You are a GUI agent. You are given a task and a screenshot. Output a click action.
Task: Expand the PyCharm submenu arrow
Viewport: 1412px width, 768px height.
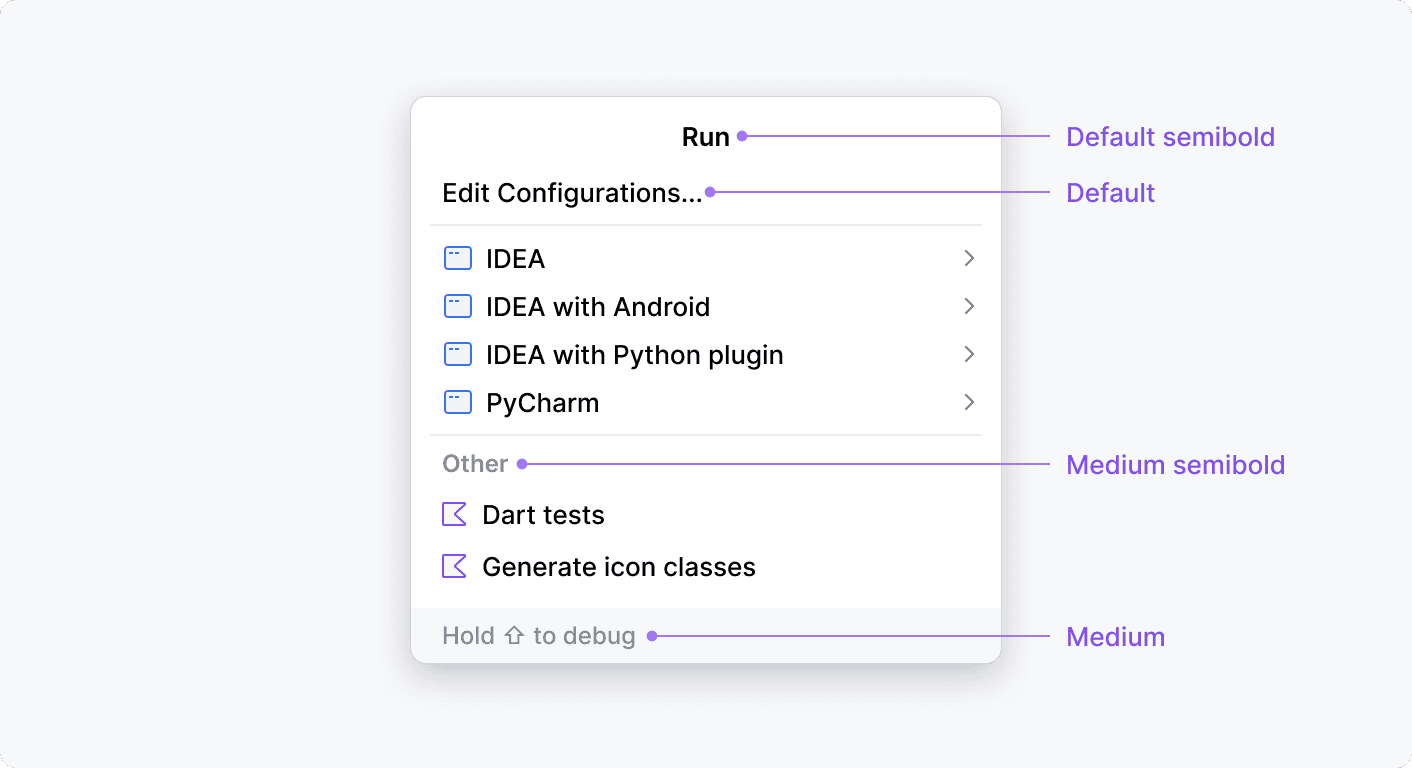[968, 403]
